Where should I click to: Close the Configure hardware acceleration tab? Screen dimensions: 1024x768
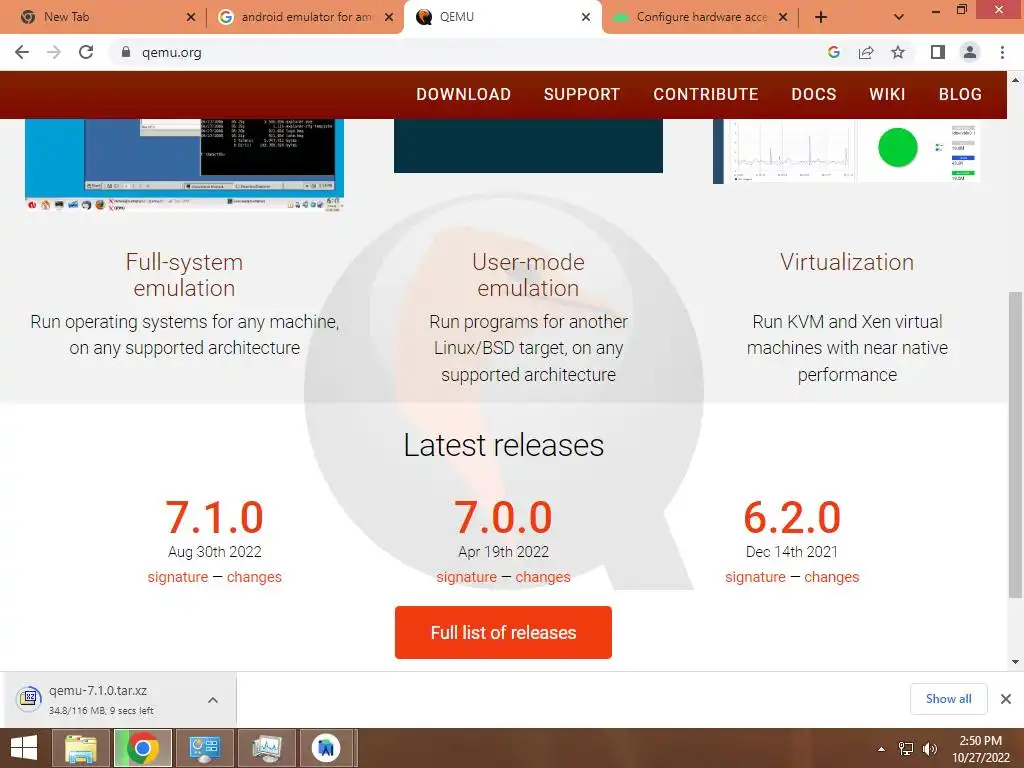point(783,17)
